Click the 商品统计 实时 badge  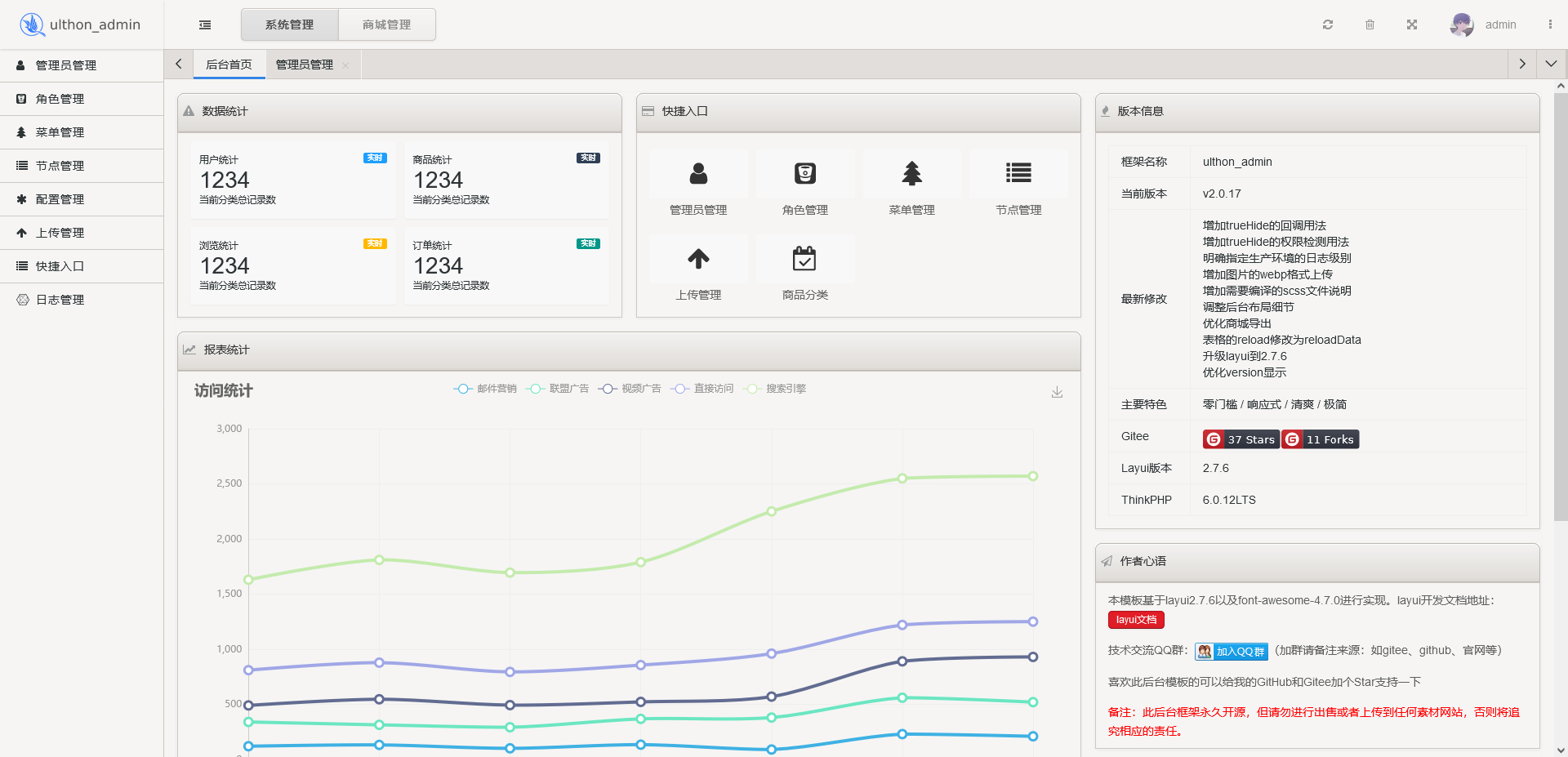(x=588, y=158)
